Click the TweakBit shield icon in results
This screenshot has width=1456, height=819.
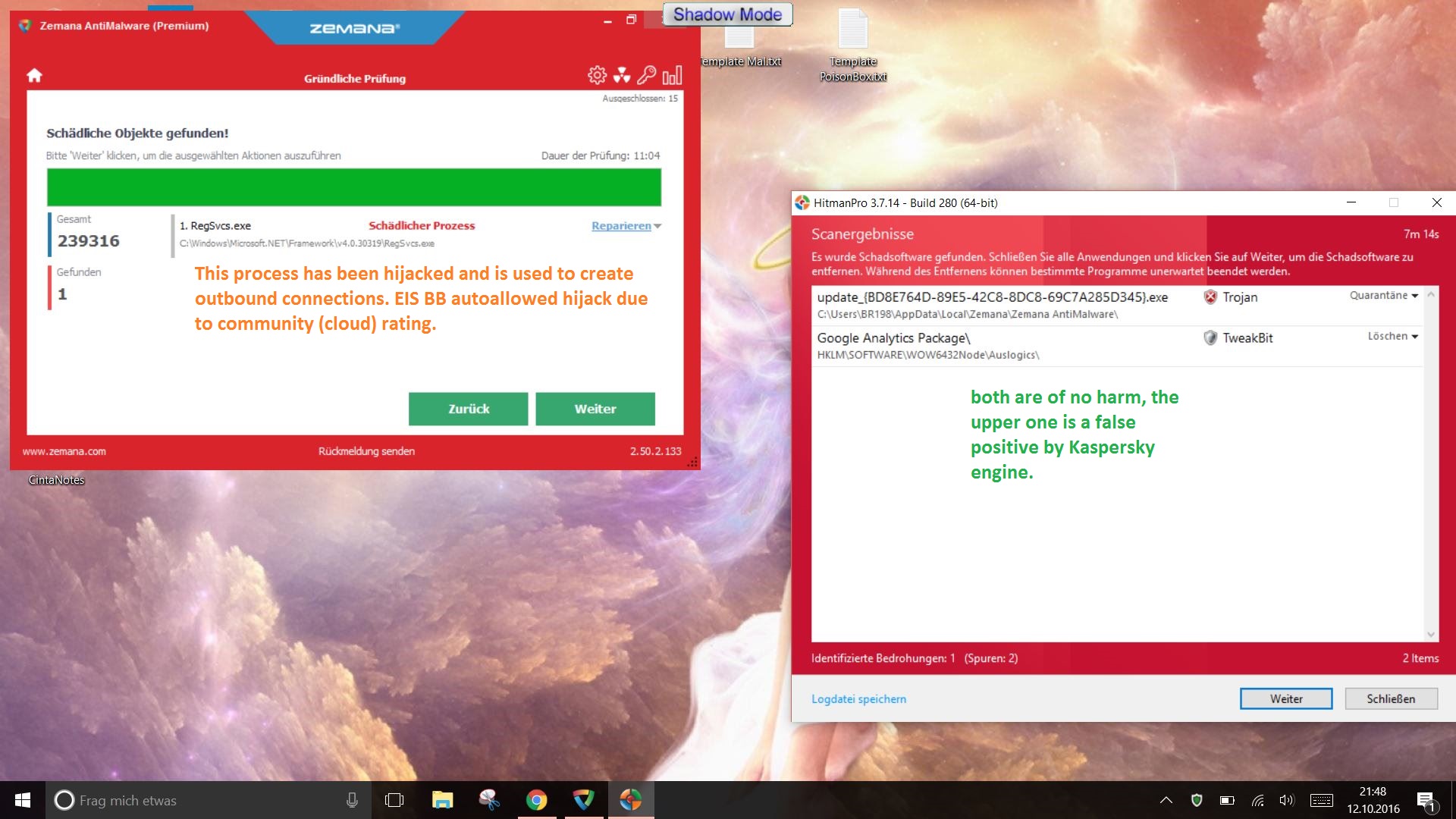(x=1210, y=338)
